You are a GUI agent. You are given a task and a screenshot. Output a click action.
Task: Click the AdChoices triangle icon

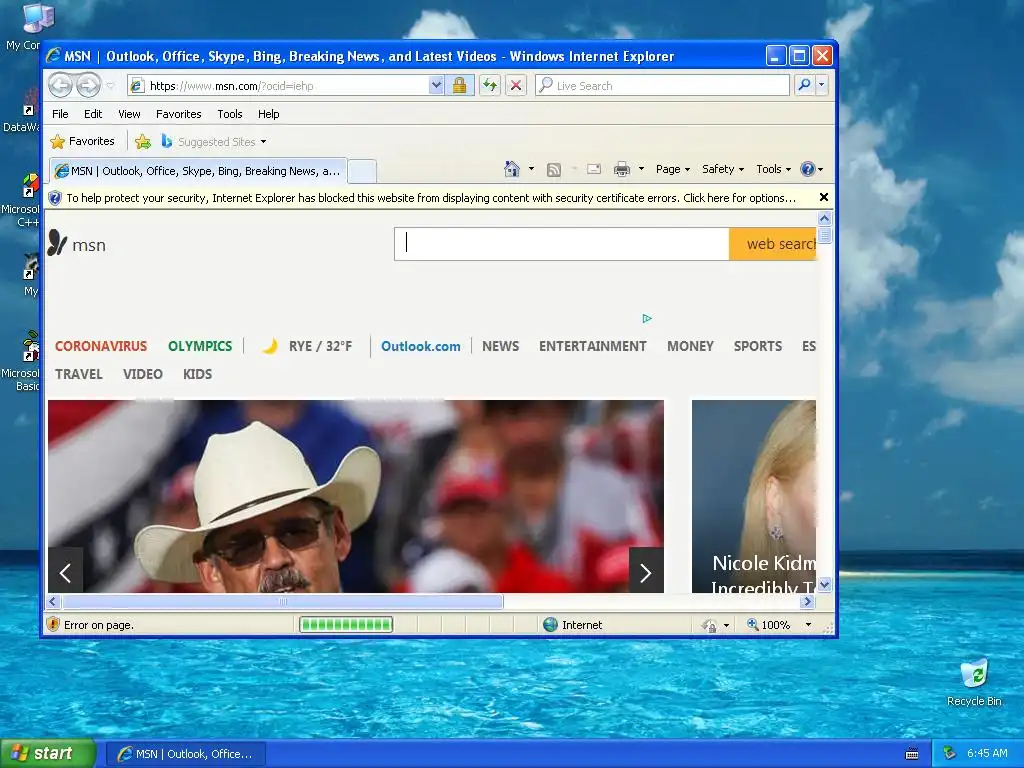tap(647, 319)
